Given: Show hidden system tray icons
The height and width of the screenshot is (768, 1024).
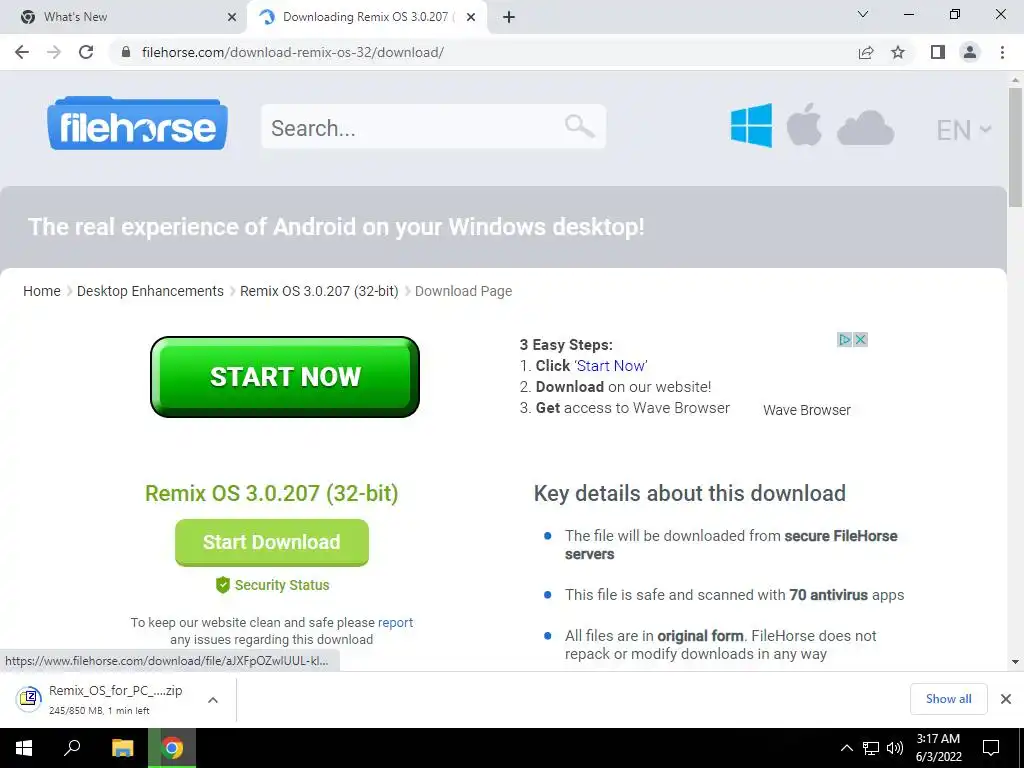Looking at the screenshot, I should pos(846,748).
